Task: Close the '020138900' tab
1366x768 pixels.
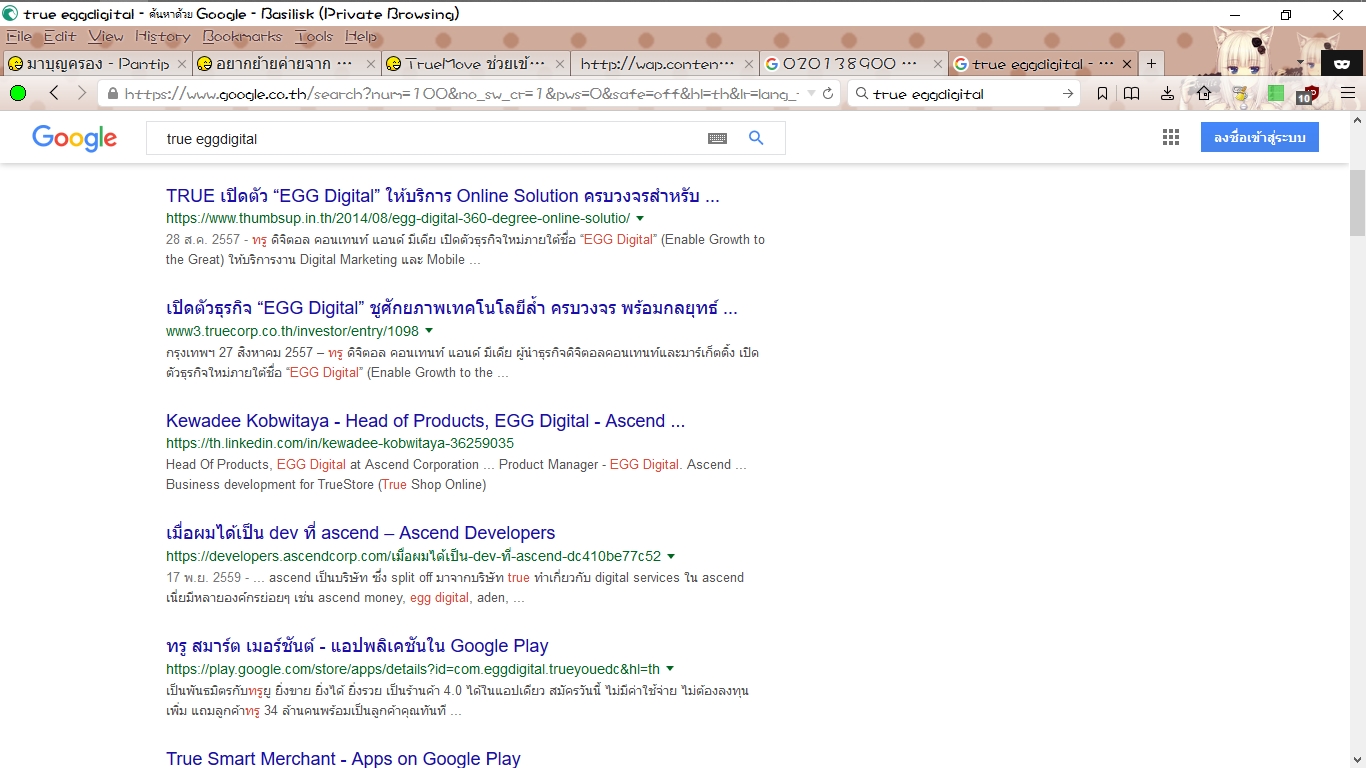Action: 938,64
